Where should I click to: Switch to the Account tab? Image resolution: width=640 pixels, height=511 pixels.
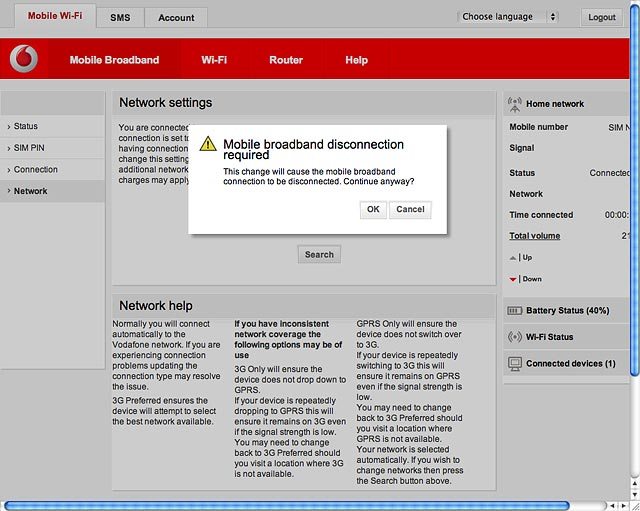pos(176,18)
